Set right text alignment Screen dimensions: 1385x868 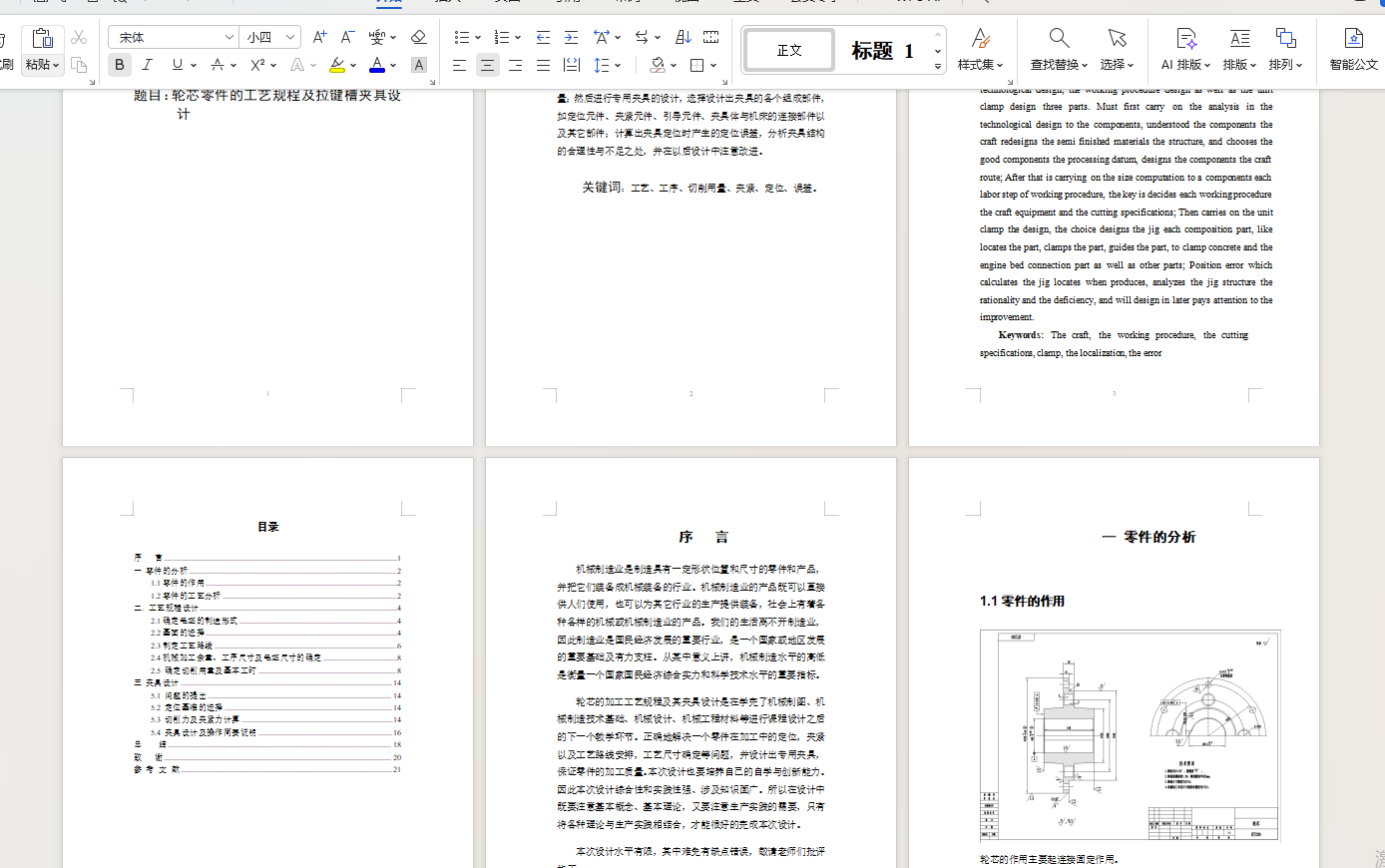click(x=515, y=65)
